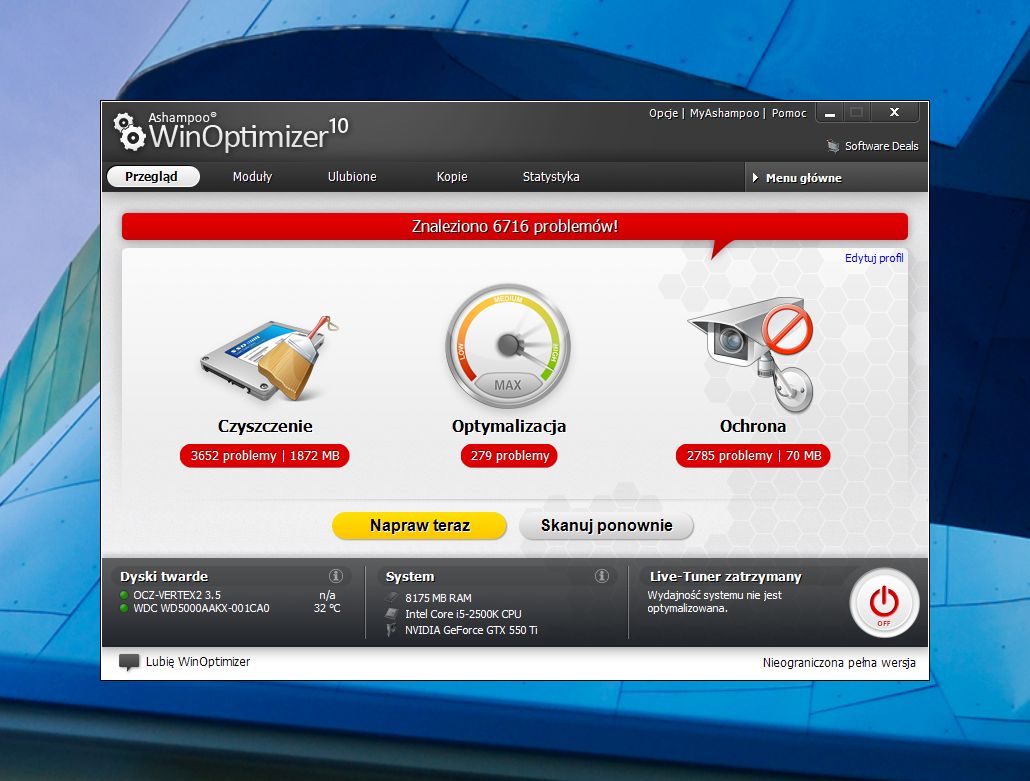Close the WinOptimizer window
Image resolution: width=1030 pixels, height=781 pixels.
[x=894, y=112]
